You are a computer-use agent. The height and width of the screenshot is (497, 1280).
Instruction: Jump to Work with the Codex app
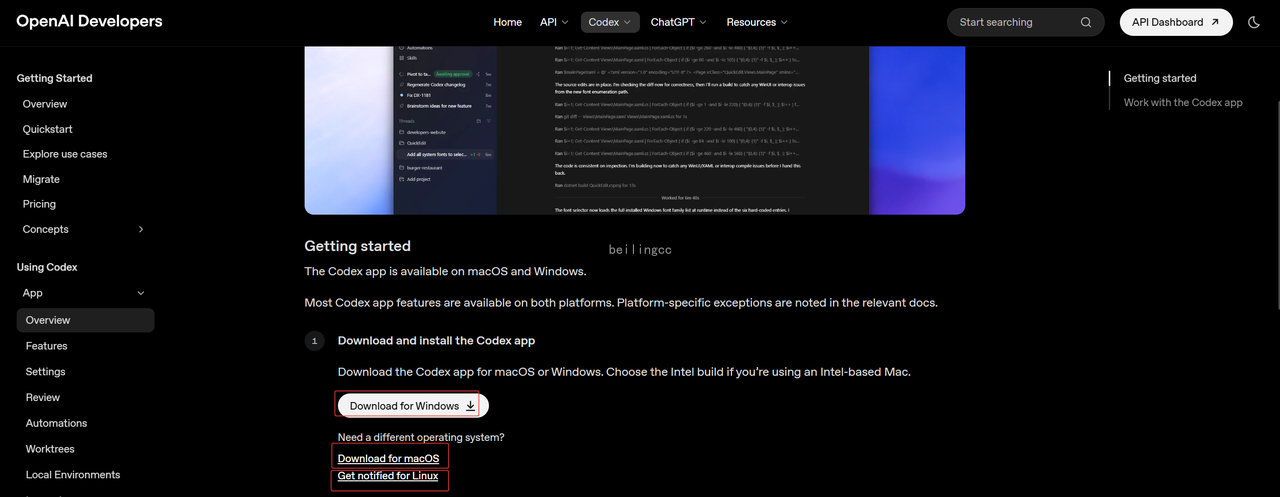click(x=1183, y=102)
